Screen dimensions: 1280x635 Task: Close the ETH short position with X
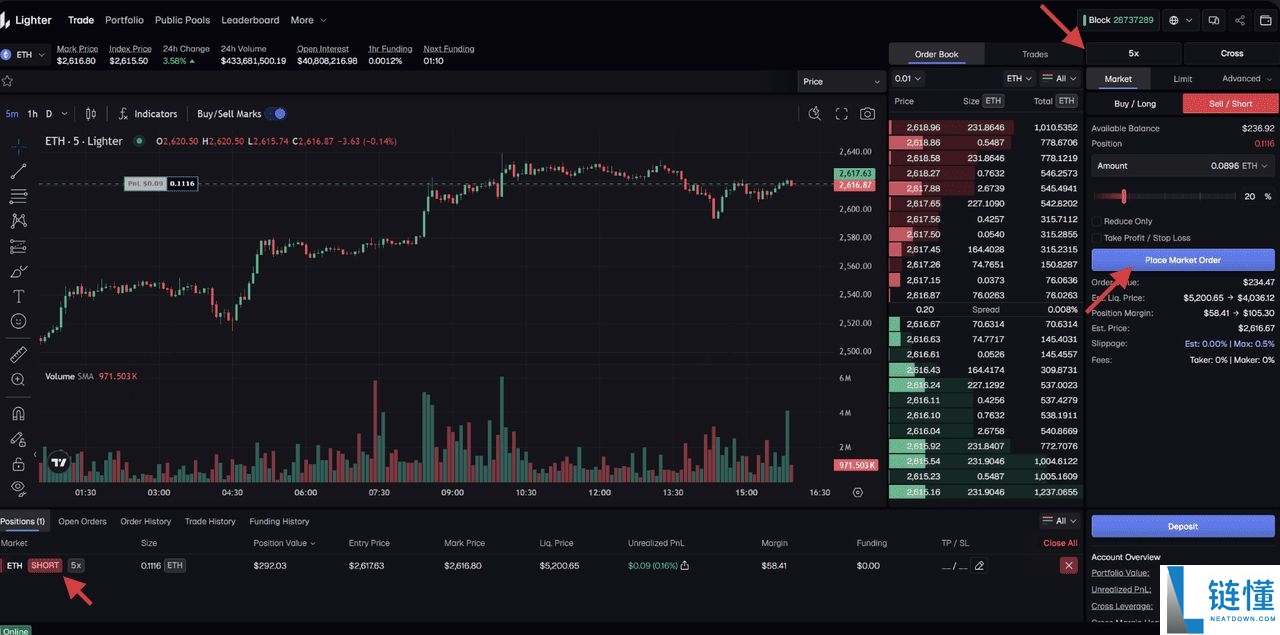(x=1069, y=566)
